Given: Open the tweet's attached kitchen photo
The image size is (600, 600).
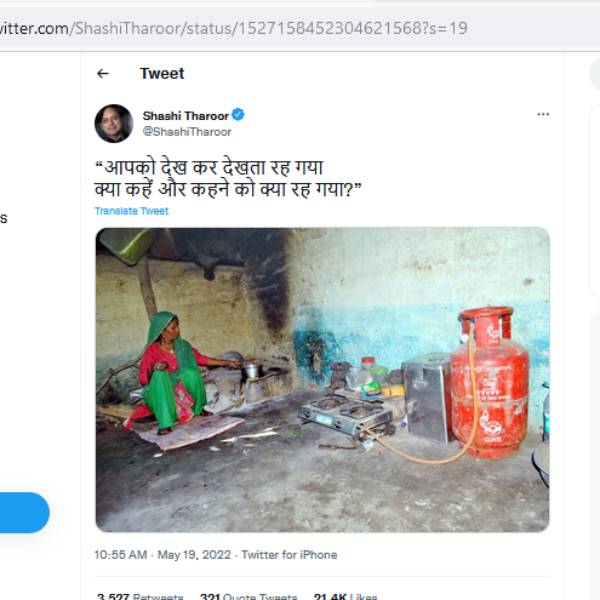Looking at the screenshot, I should click(322, 379).
